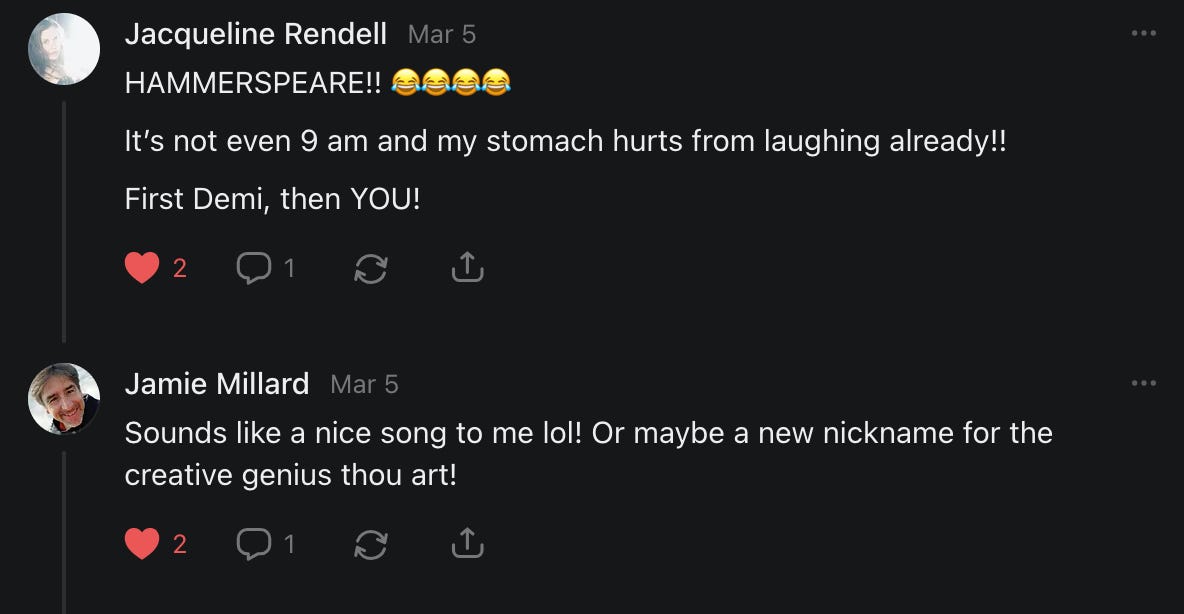Viewport: 1184px width, 614px height.
Task: Share Jacqueline Rendell's comment
Action: pos(467,267)
